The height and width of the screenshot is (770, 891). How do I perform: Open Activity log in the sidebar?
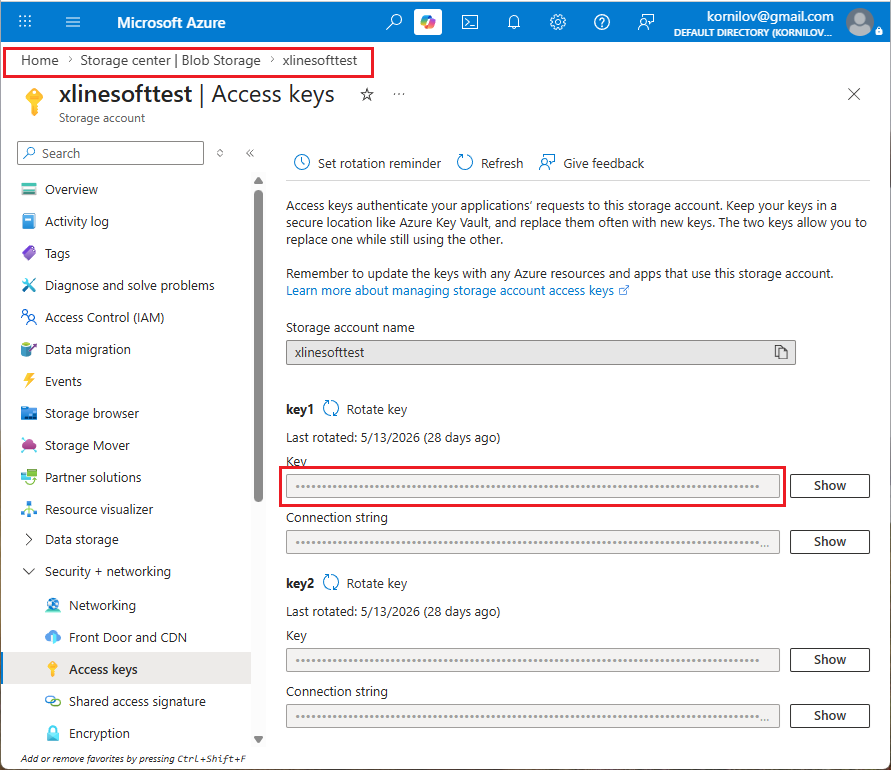77,221
